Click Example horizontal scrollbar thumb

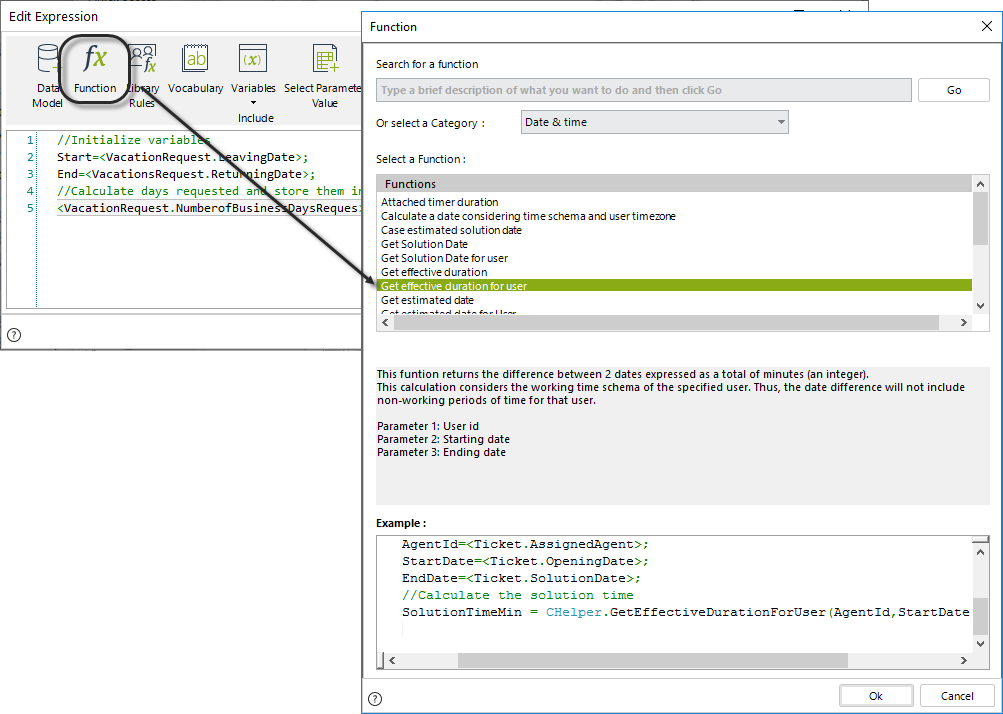coord(652,660)
